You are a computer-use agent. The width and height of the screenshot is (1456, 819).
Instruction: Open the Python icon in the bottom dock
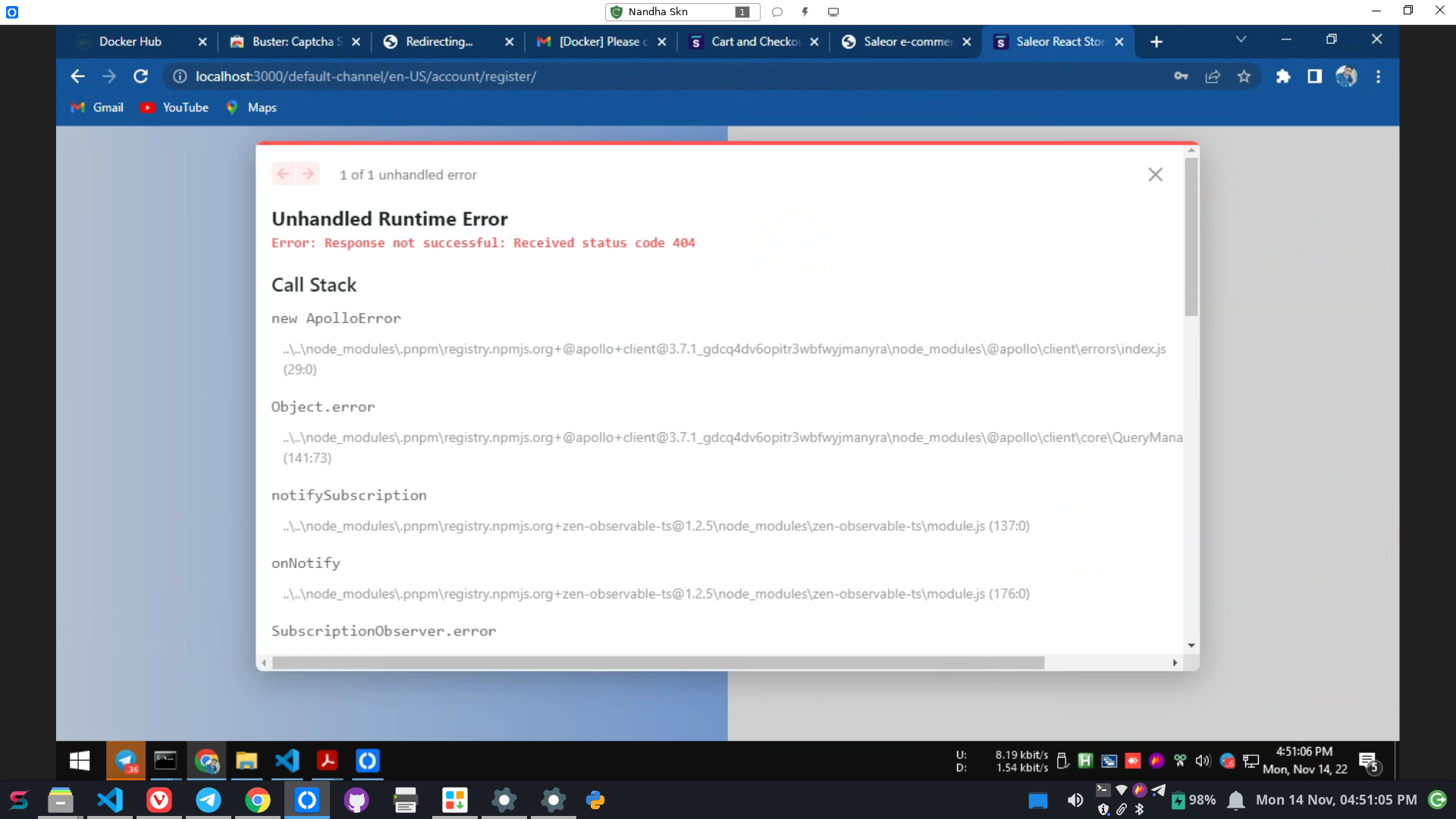click(x=595, y=800)
